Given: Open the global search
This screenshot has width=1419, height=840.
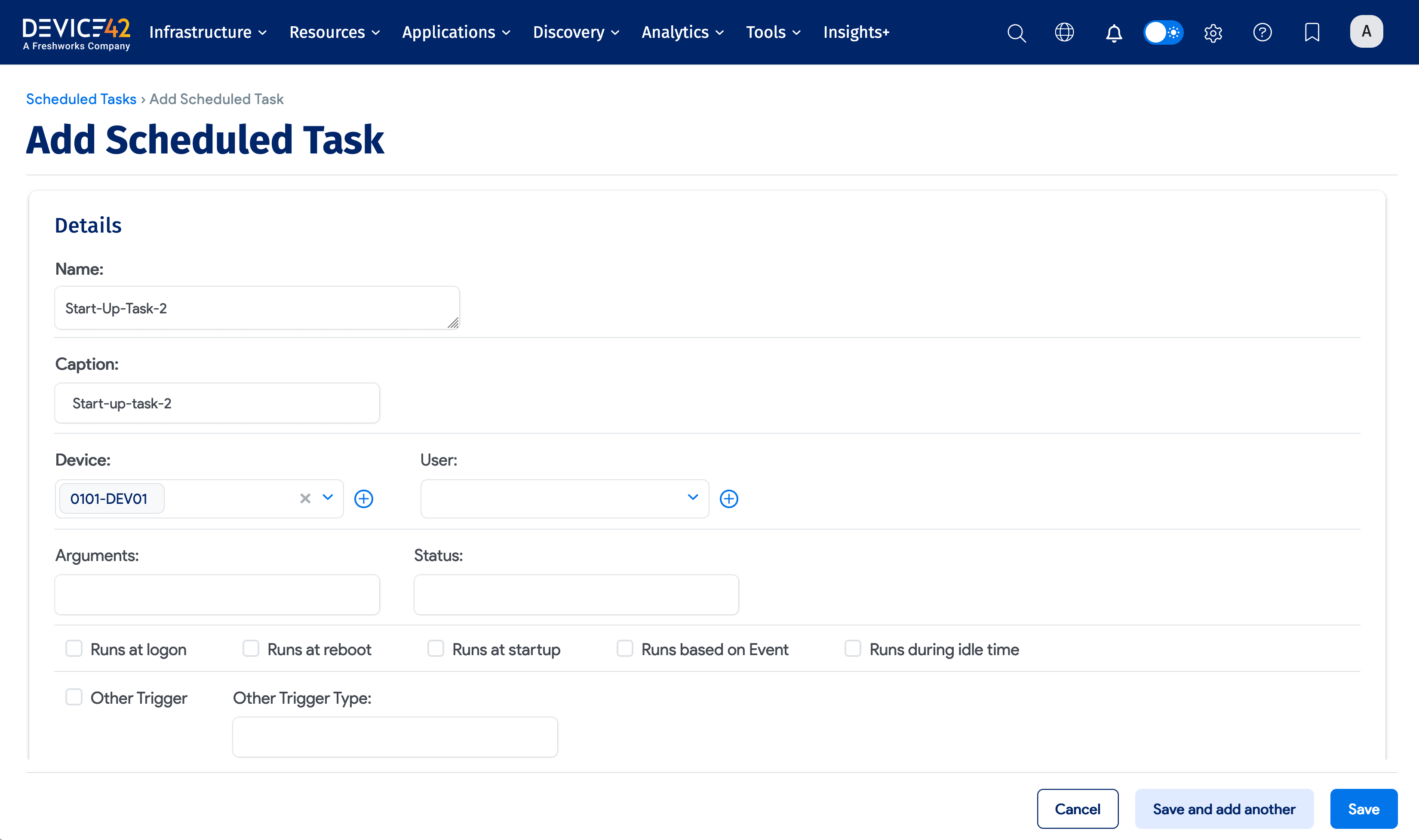Looking at the screenshot, I should tap(1016, 32).
